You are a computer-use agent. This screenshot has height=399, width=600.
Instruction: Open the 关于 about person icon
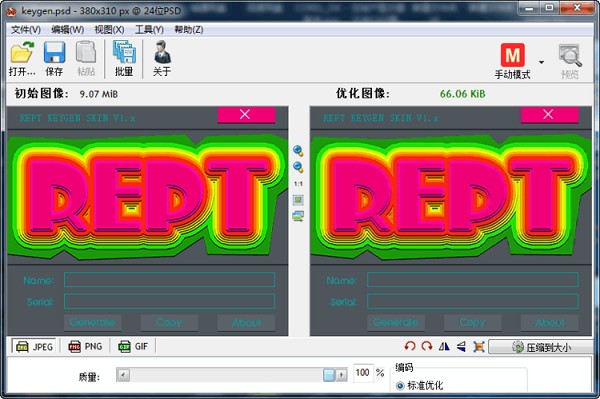tap(162, 58)
